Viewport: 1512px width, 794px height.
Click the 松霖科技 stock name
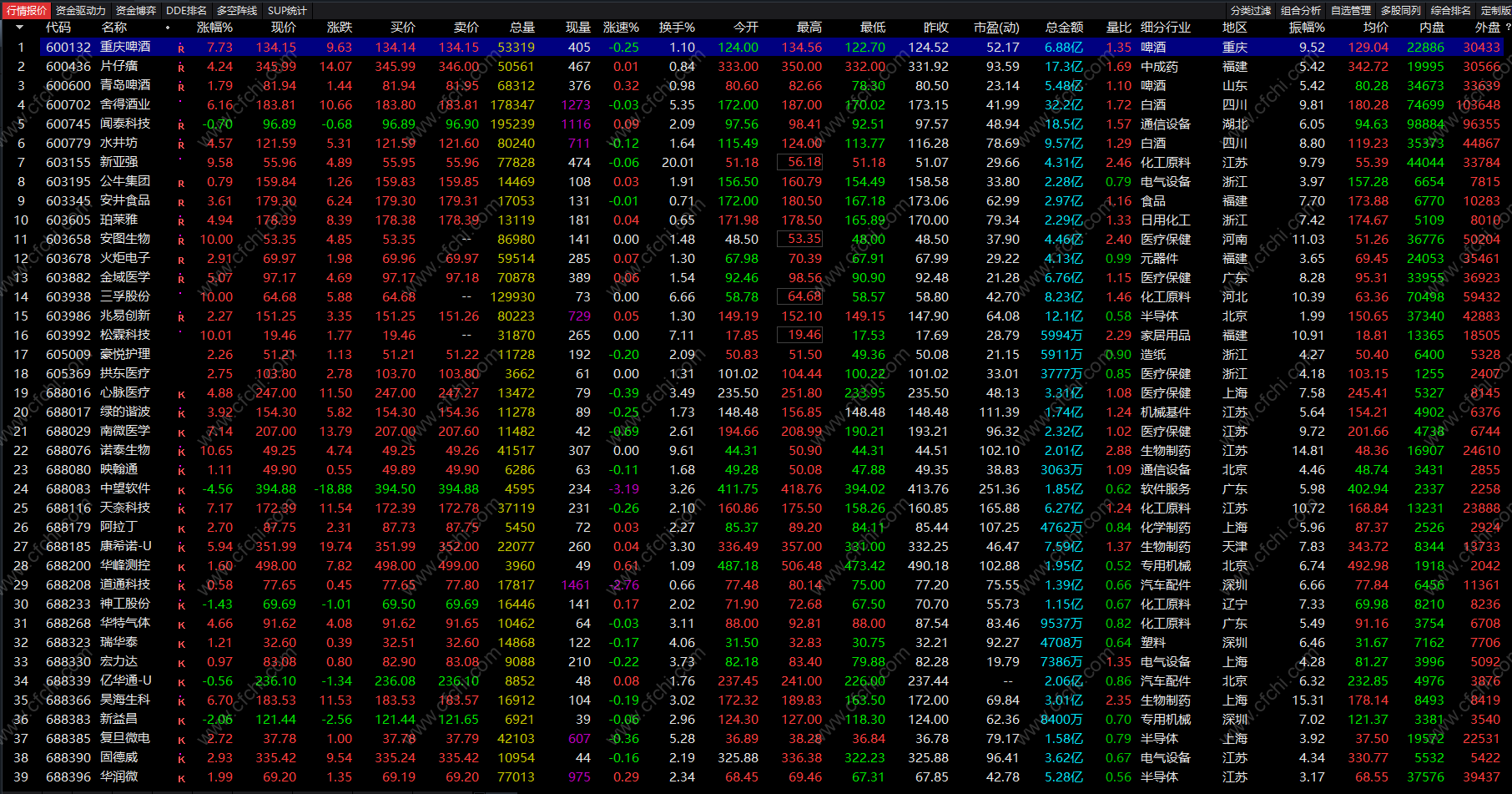[125, 335]
